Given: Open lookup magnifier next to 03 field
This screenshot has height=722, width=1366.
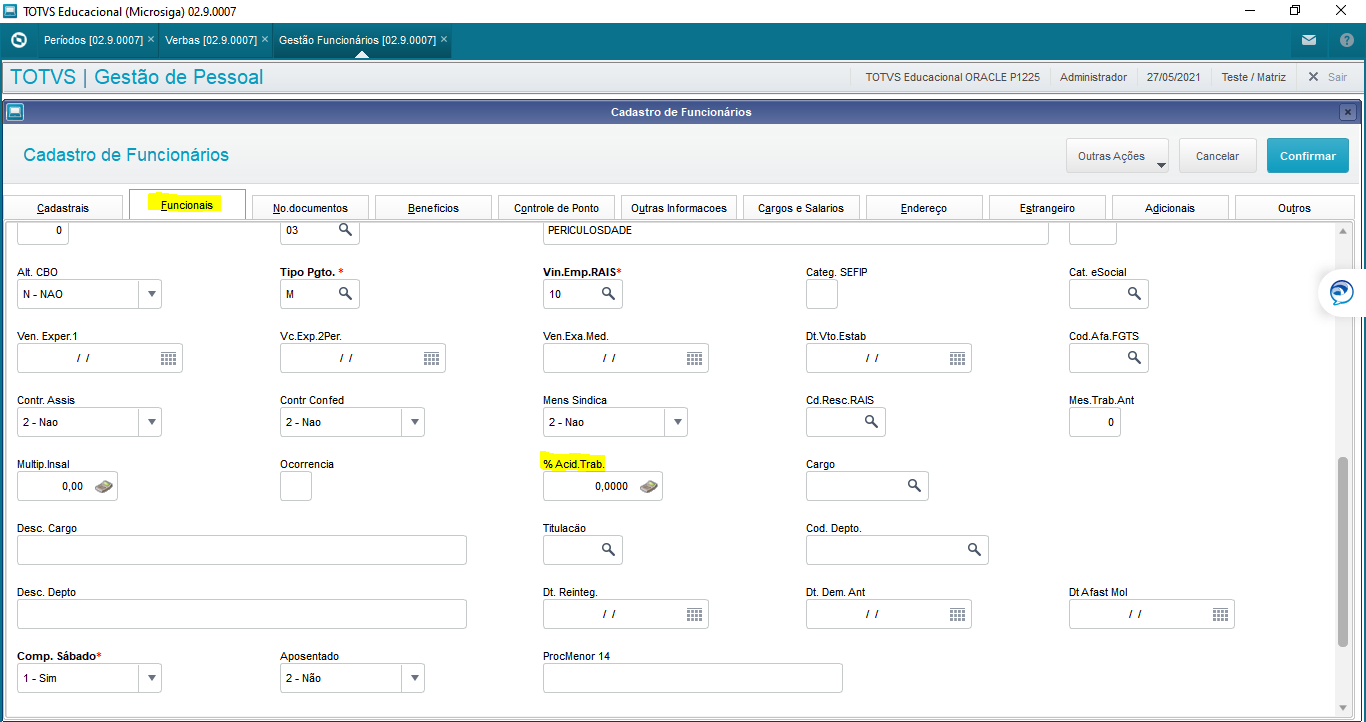Looking at the screenshot, I should click(x=345, y=230).
